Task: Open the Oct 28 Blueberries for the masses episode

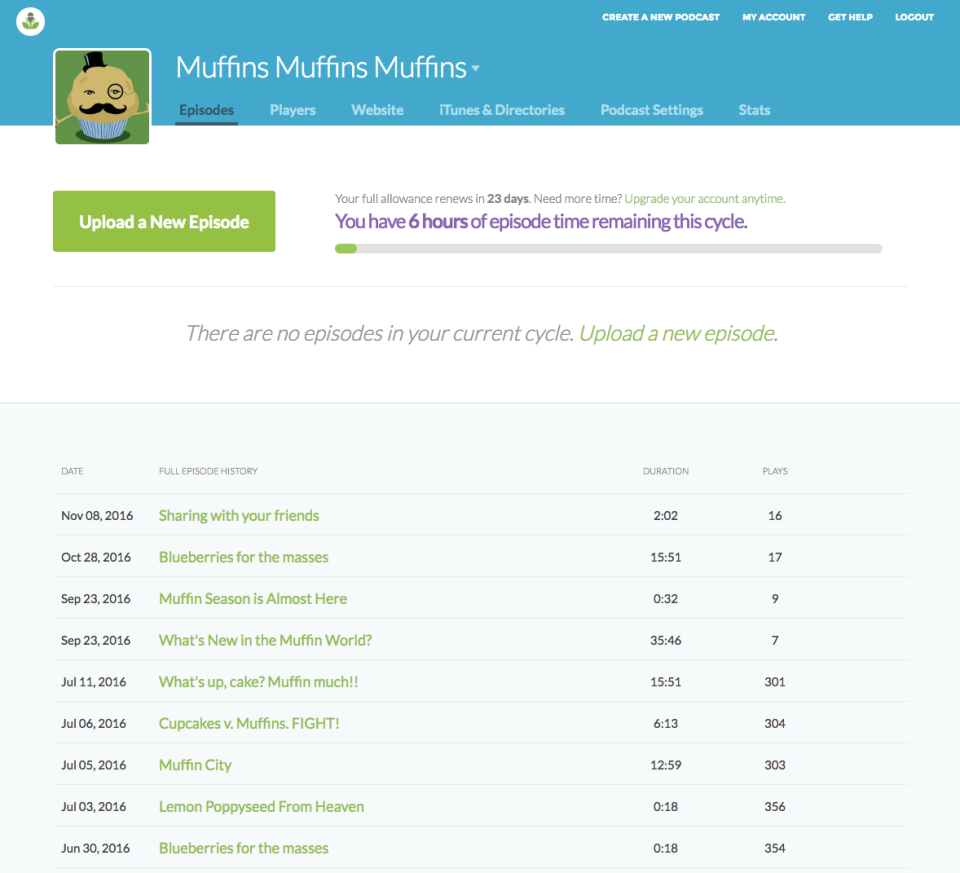Action: pyautogui.click(x=244, y=557)
